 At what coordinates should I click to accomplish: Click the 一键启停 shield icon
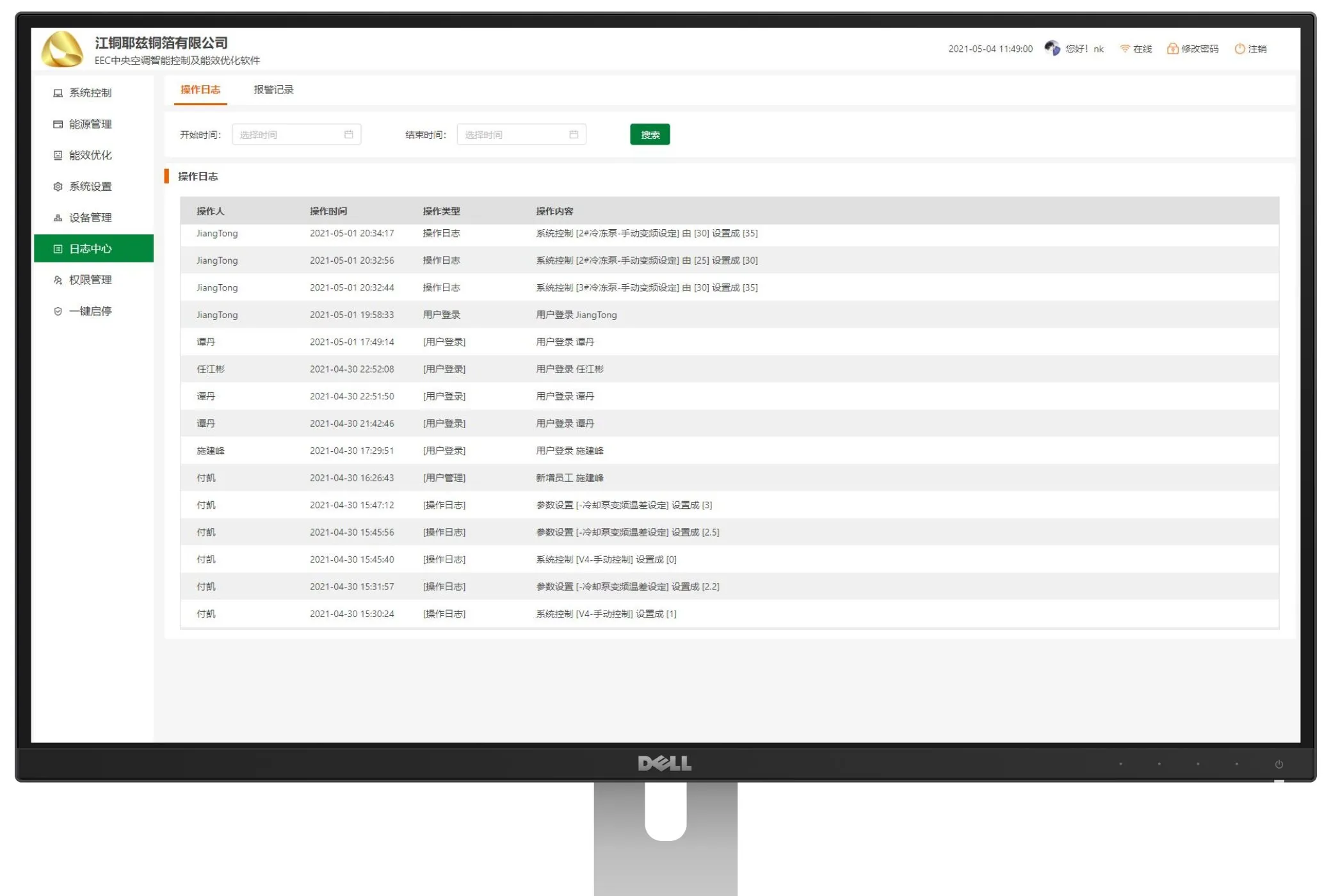click(57, 311)
